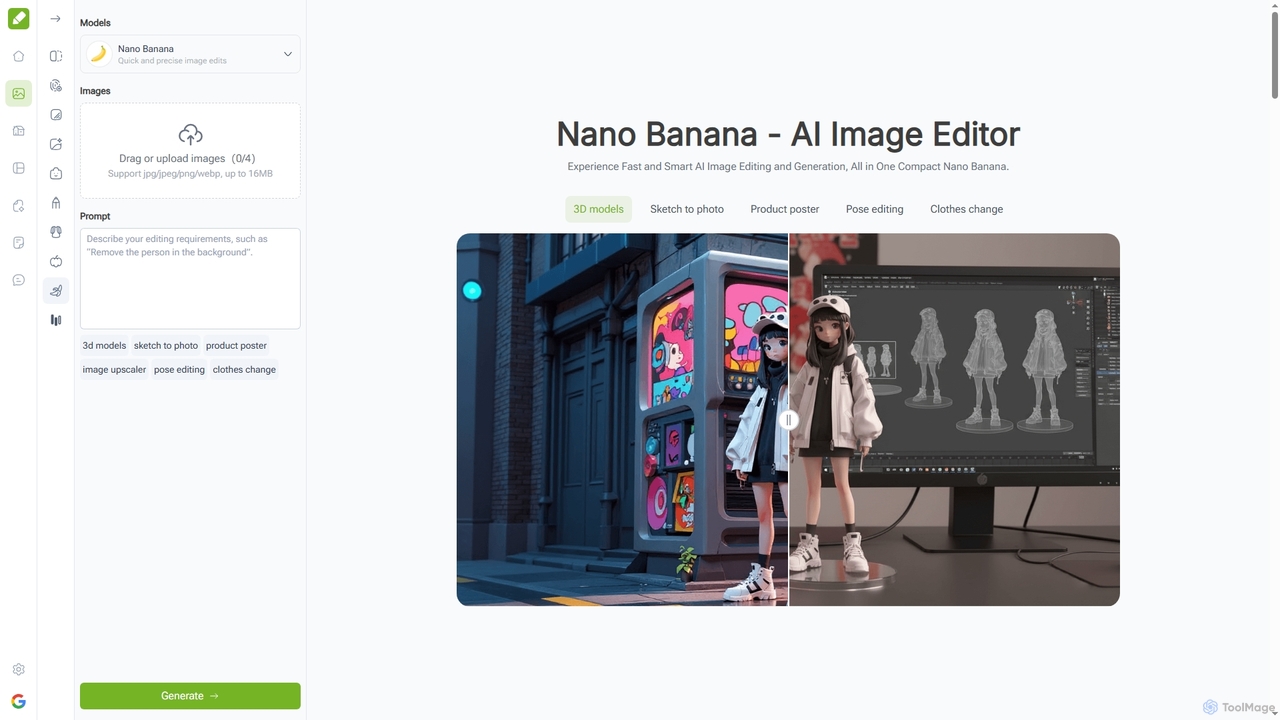Click the 'Drag or upload images' text
This screenshot has width=1280, height=720.
pos(187,158)
